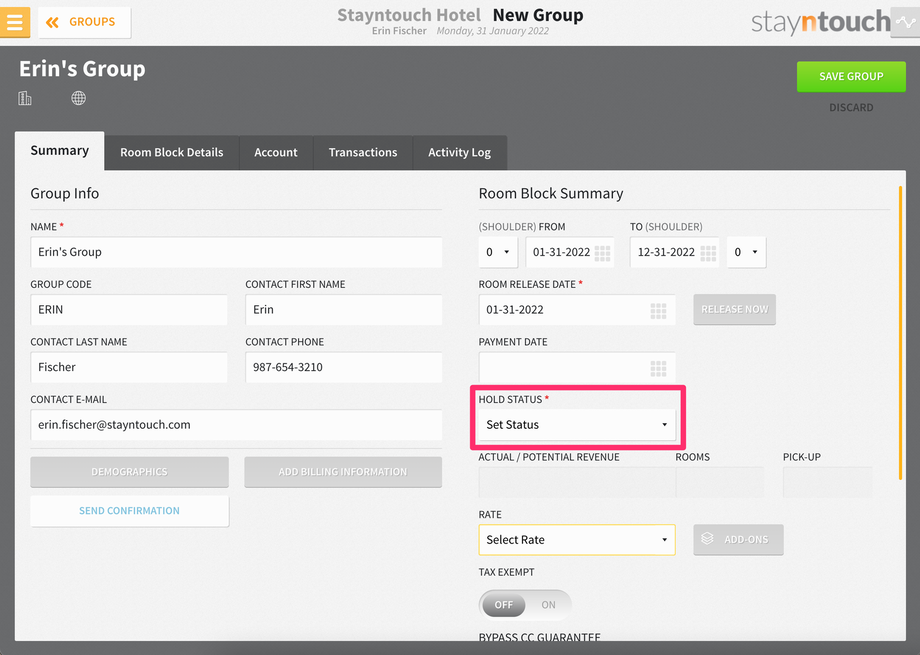Open the Demographics dialog
The height and width of the screenshot is (655, 920).
(x=129, y=472)
